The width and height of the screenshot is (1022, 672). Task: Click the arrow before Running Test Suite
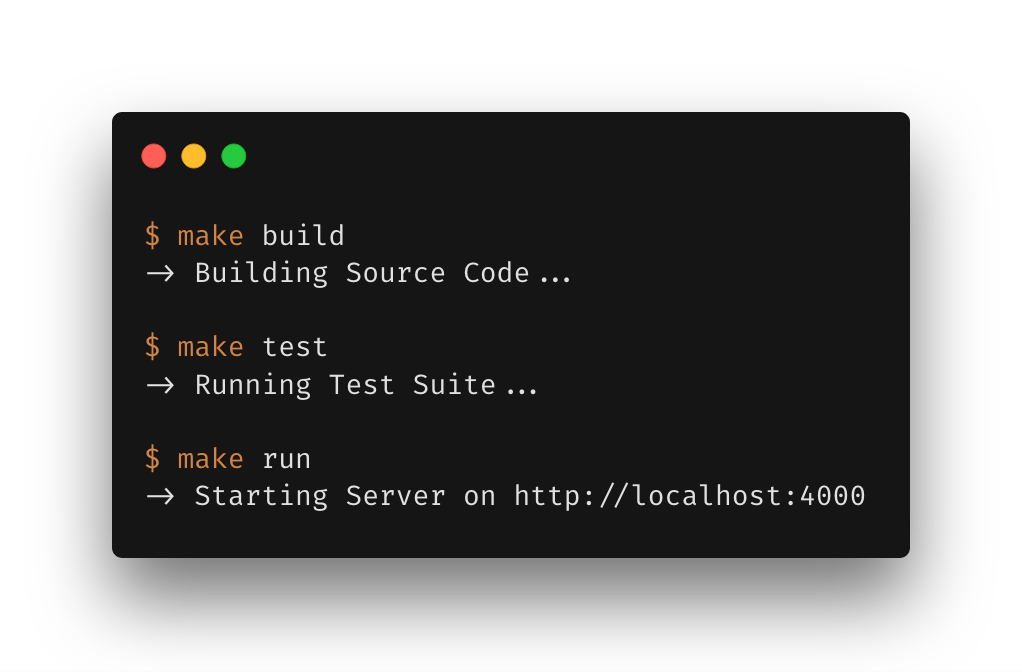pyautogui.click(x=159, y=385)
